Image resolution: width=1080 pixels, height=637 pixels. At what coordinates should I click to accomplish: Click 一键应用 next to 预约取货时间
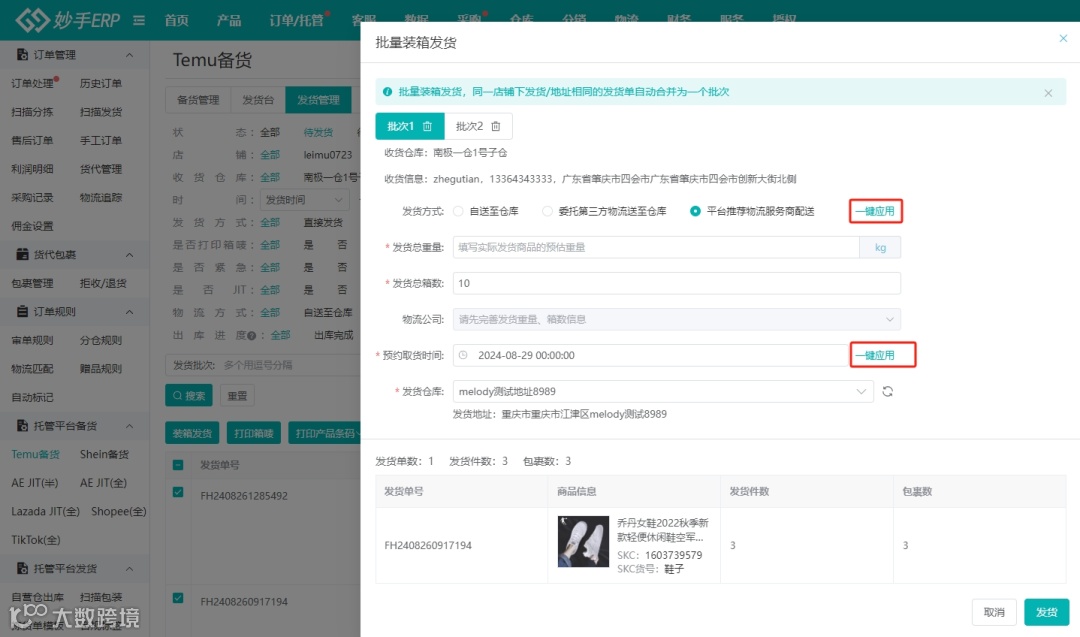coord(875,355)
